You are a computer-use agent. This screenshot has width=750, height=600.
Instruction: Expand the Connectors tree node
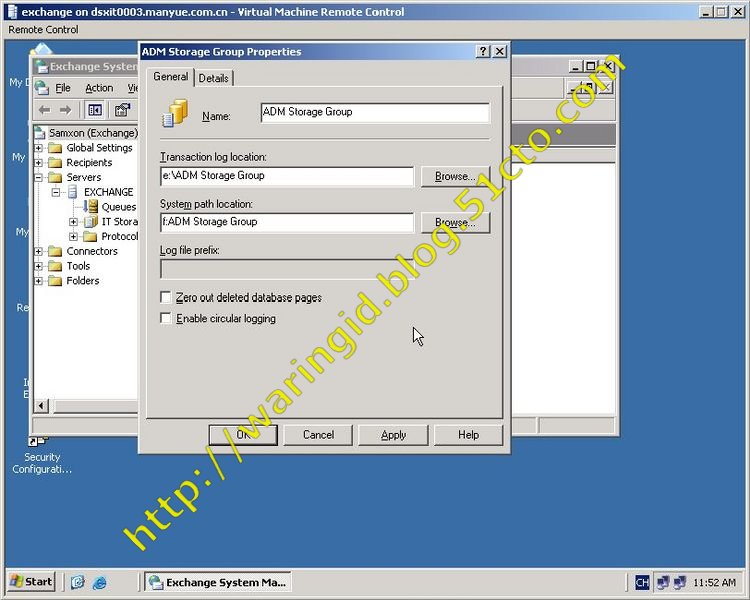tap(39, 251)
